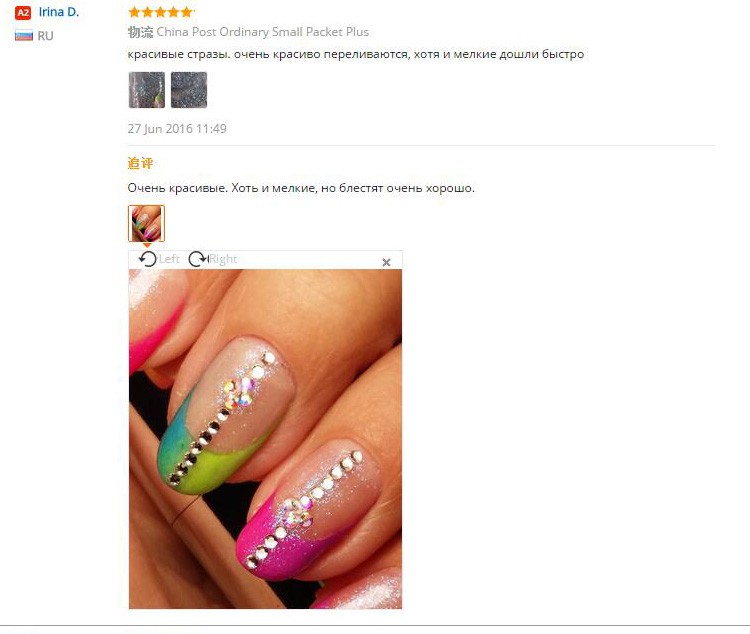The width and height of the screenshot is (750, 634).
Task: Open second glitter review thumbnail
Action: 189,90
